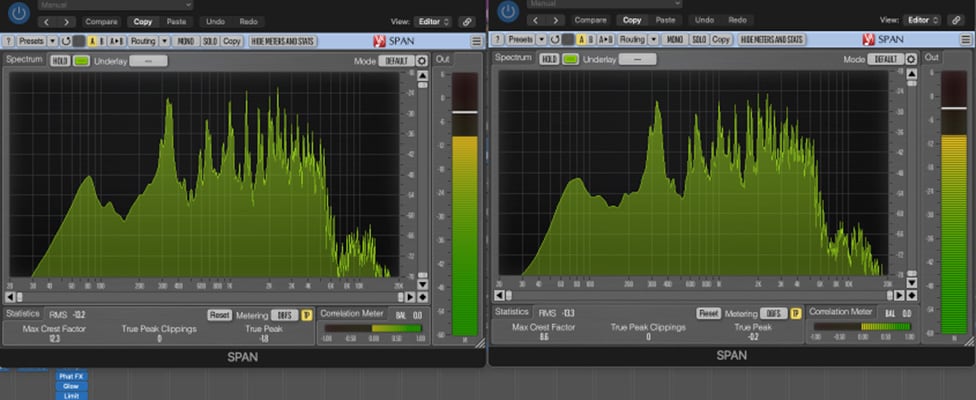976x400 pixels.
Task: Select state A in left SPAN
Action: [92, 41]
